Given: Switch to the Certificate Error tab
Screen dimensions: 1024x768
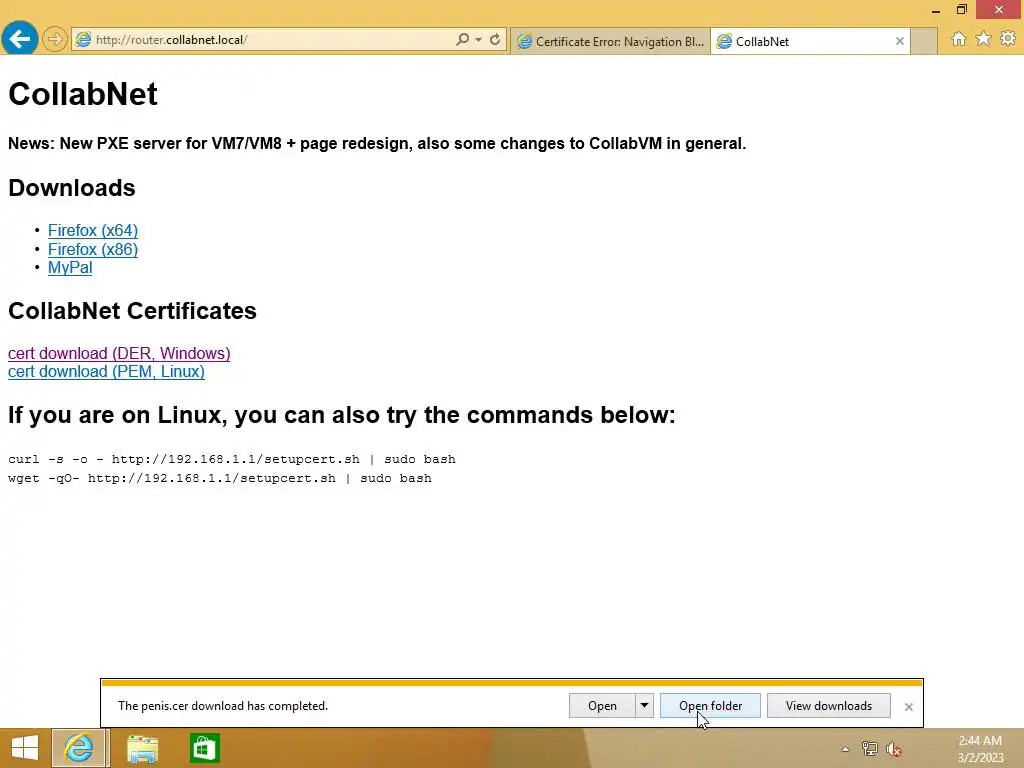Looking at the screenshot, I should click(x=610, y=41).
